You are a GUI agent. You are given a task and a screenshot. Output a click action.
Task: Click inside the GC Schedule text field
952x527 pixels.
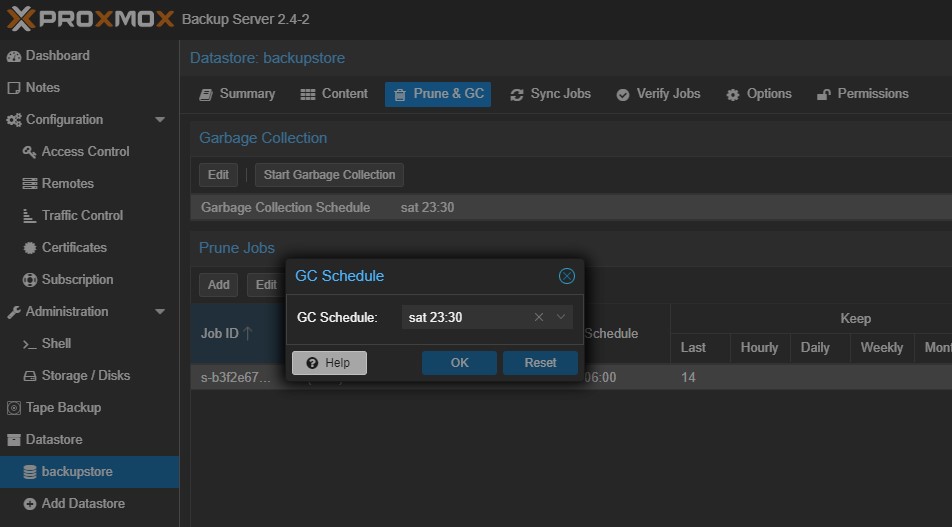pos(465,317)
